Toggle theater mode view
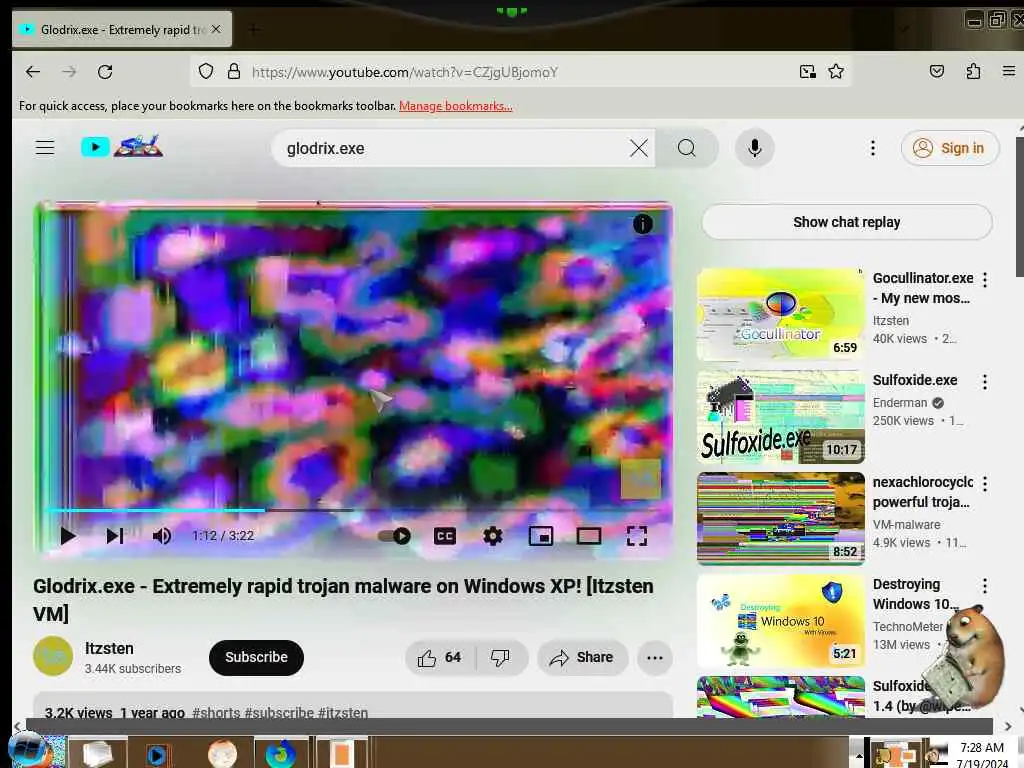This screenshot has width=1024, height=768. click(588, 536)
